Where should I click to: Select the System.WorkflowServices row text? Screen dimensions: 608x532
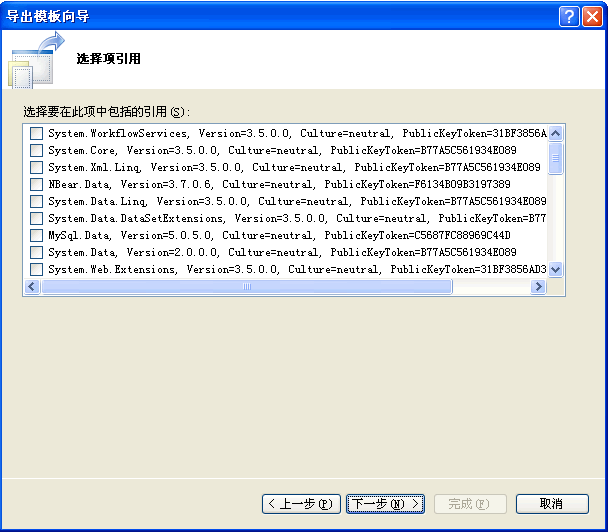tap(297, 133)
